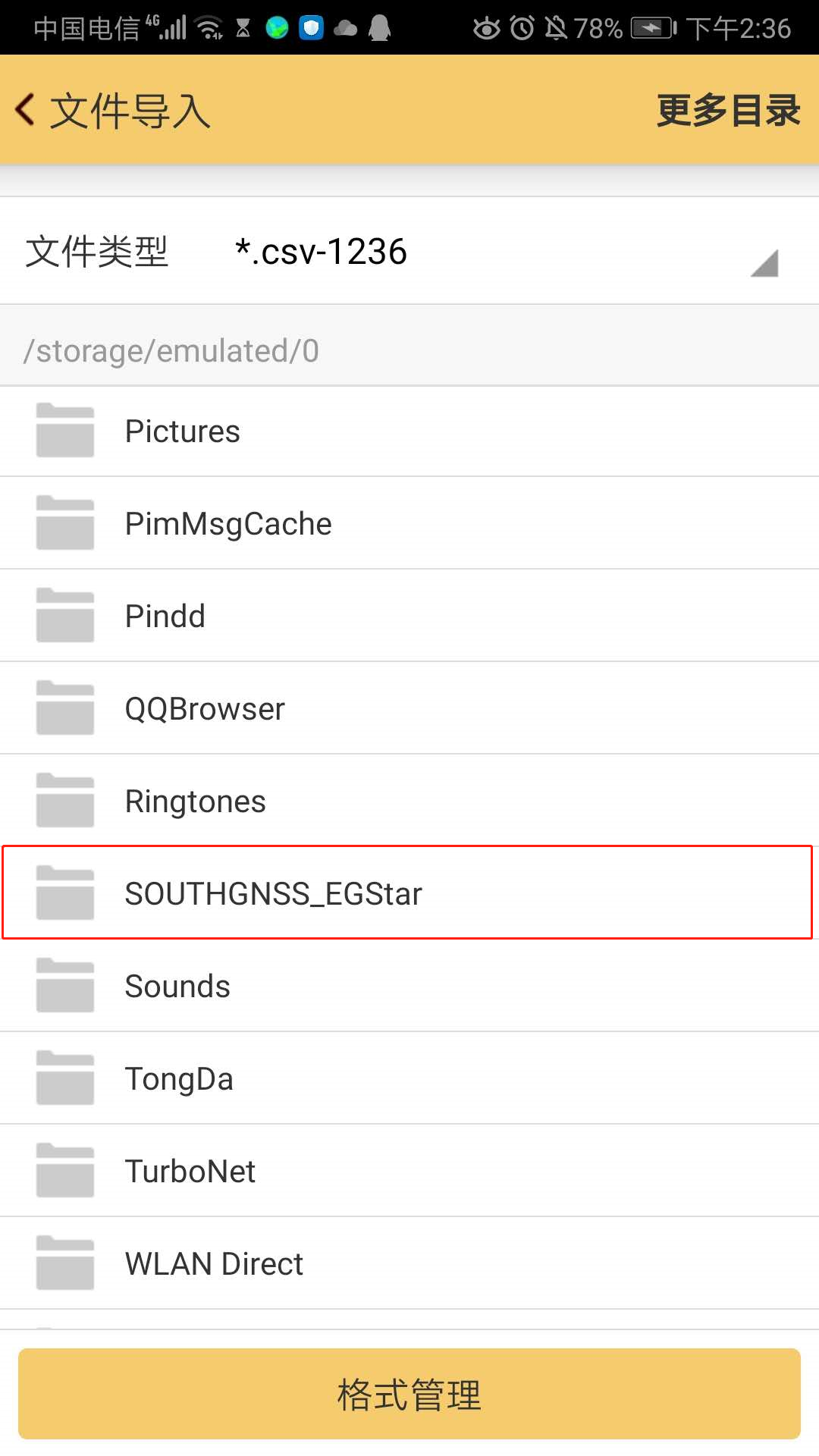This screenshot has height=1456, width=819.
Task: Open the *.csv-1236 file type selector
Action: point(321,252)
